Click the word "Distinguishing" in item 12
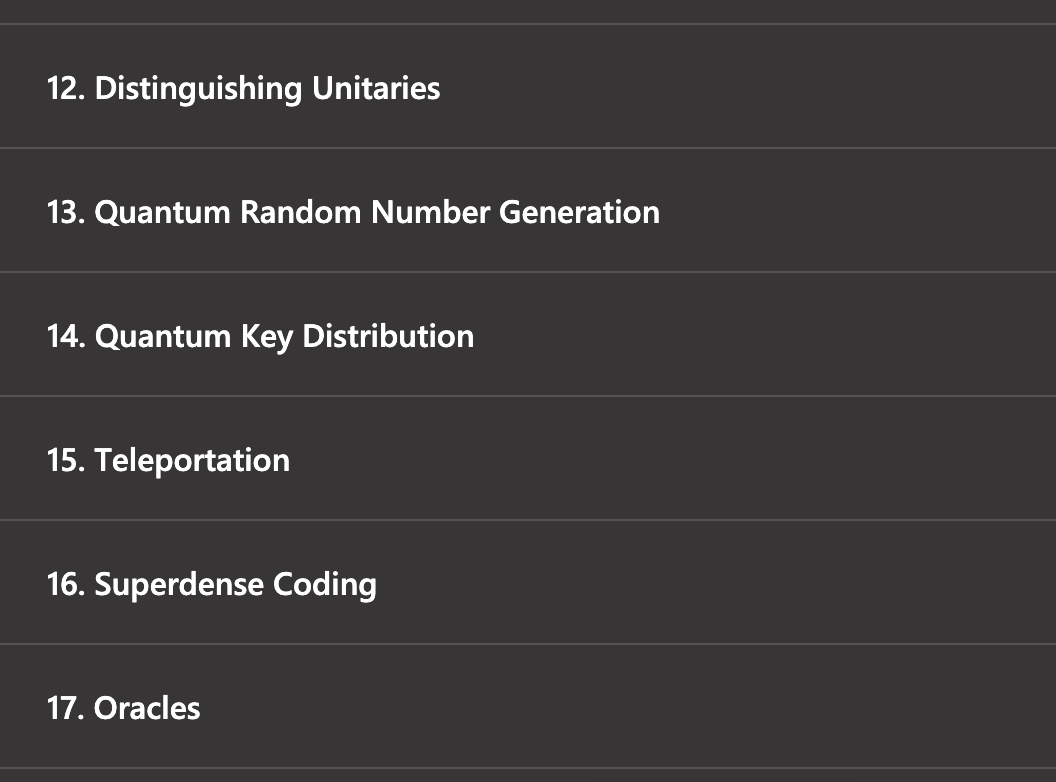The image size is (1056, 782). tap(198, 89)
